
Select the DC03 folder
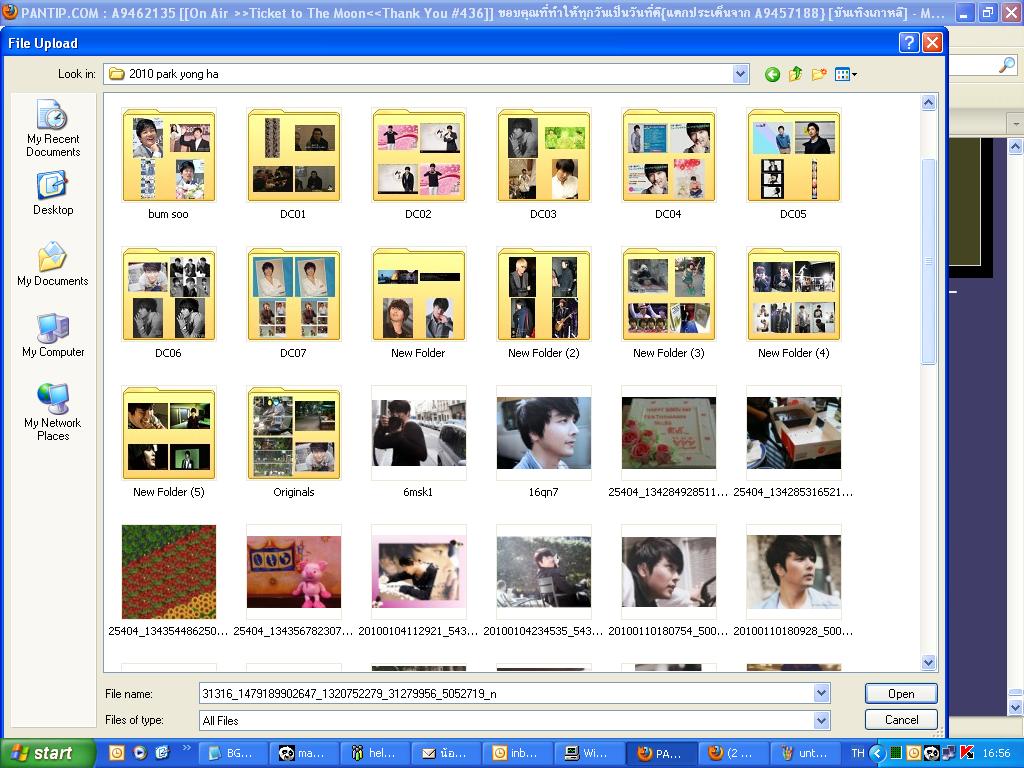coord(543,164)
